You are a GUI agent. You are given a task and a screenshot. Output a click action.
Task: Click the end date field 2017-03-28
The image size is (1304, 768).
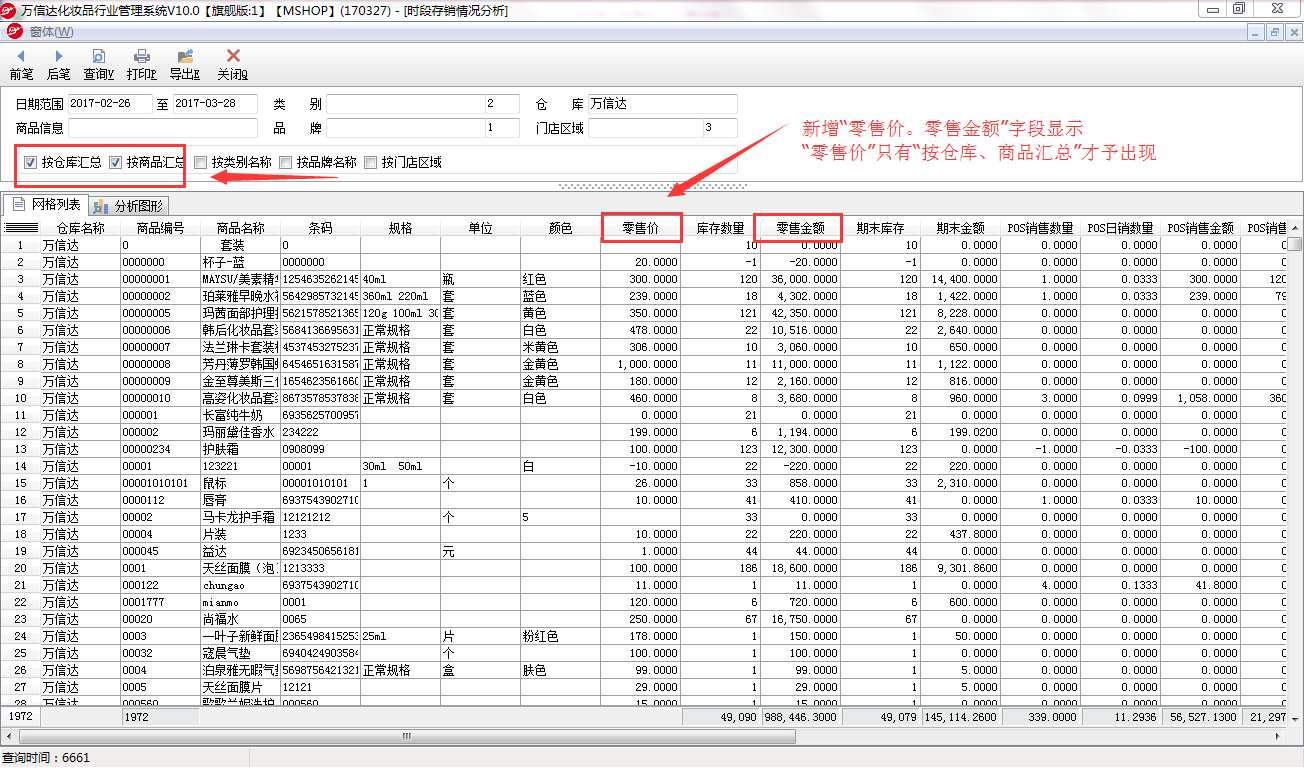[214, 104]
